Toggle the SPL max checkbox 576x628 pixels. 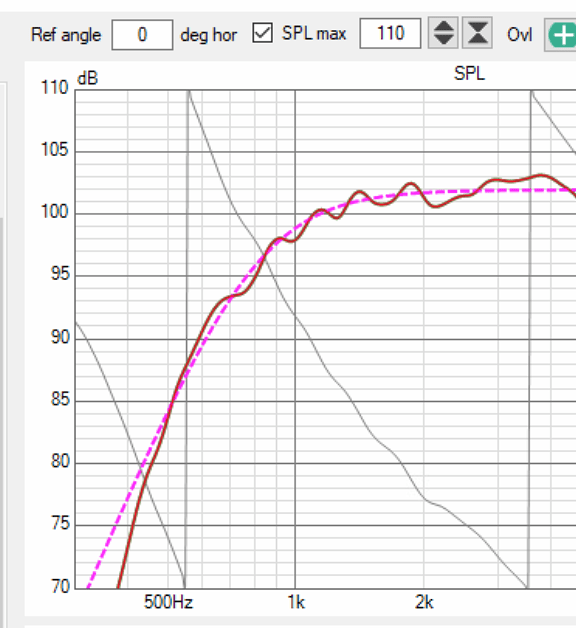pos(263,33)
